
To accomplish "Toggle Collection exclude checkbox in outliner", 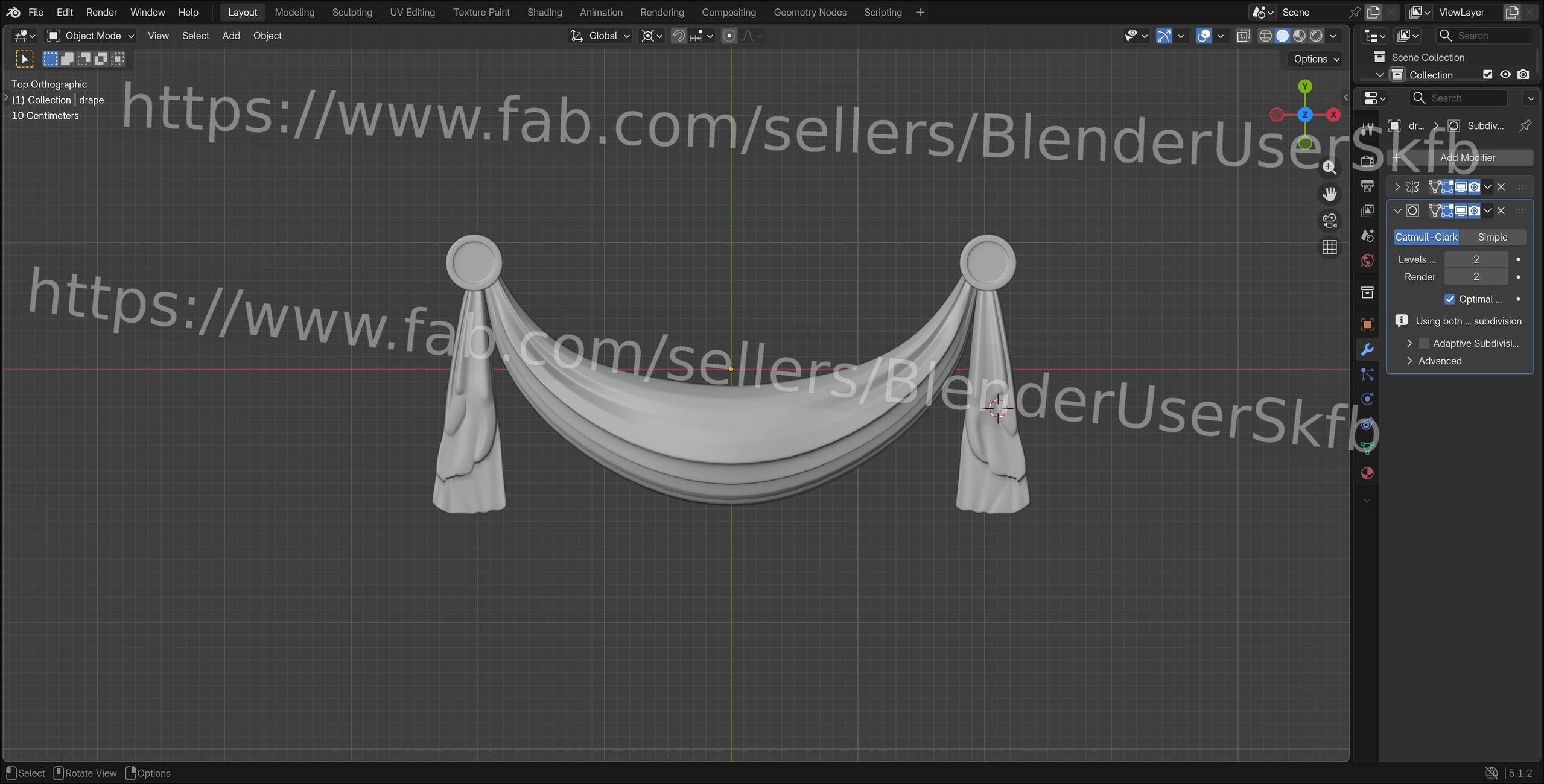I will coord(1487,75).
